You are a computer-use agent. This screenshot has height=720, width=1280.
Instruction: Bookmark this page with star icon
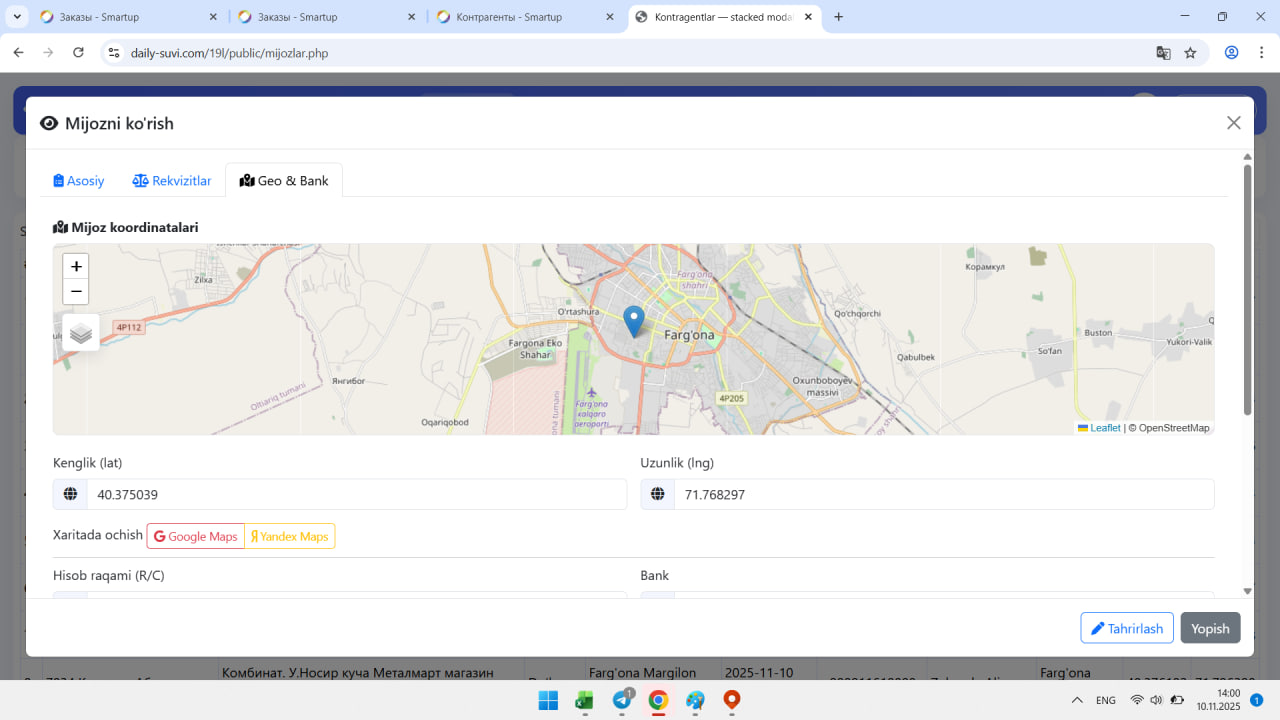coord(1190,53)
